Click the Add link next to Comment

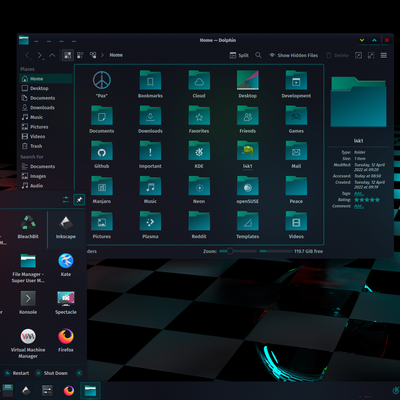[359, 206]
